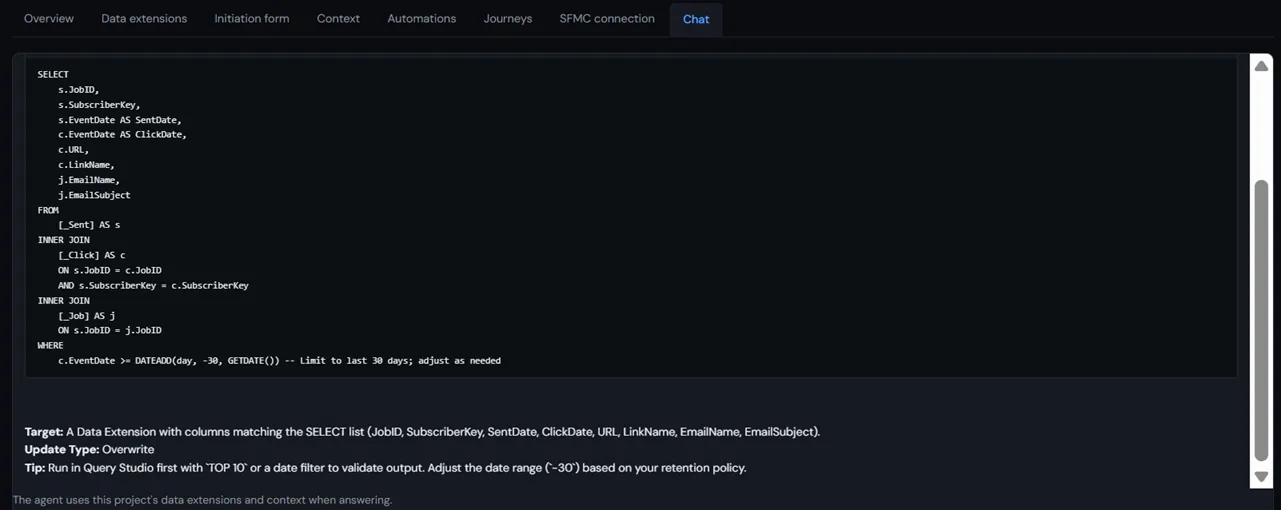Click the c.EventDate AS ClickDate line
The height and width of the screenshot is (510, 1281).
[x=122, y=135]
